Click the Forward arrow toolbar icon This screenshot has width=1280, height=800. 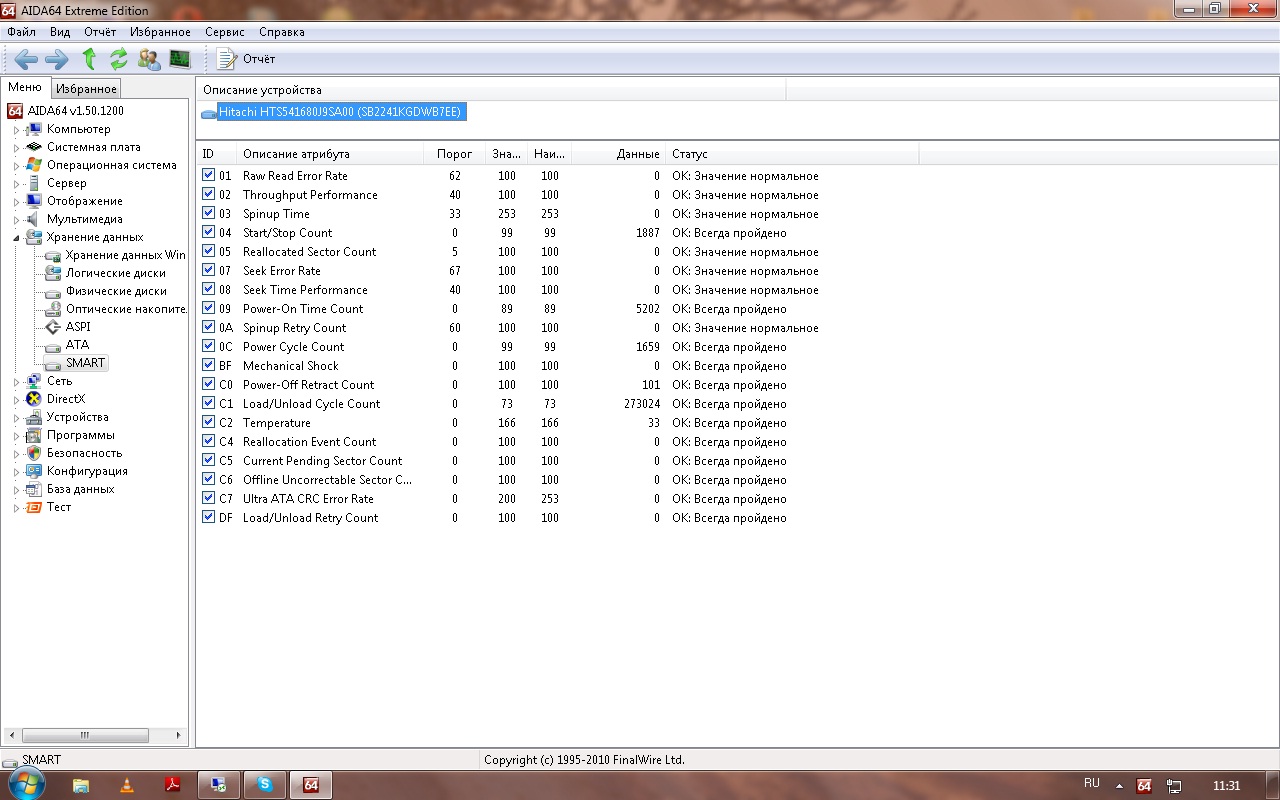coord(56,59)
